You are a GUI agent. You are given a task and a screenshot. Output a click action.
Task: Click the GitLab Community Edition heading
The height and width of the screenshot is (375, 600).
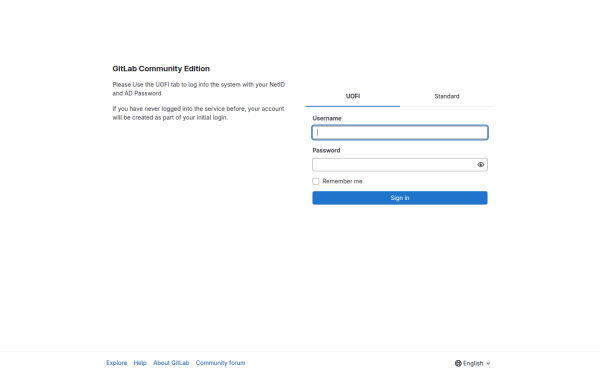coord(161,69)
